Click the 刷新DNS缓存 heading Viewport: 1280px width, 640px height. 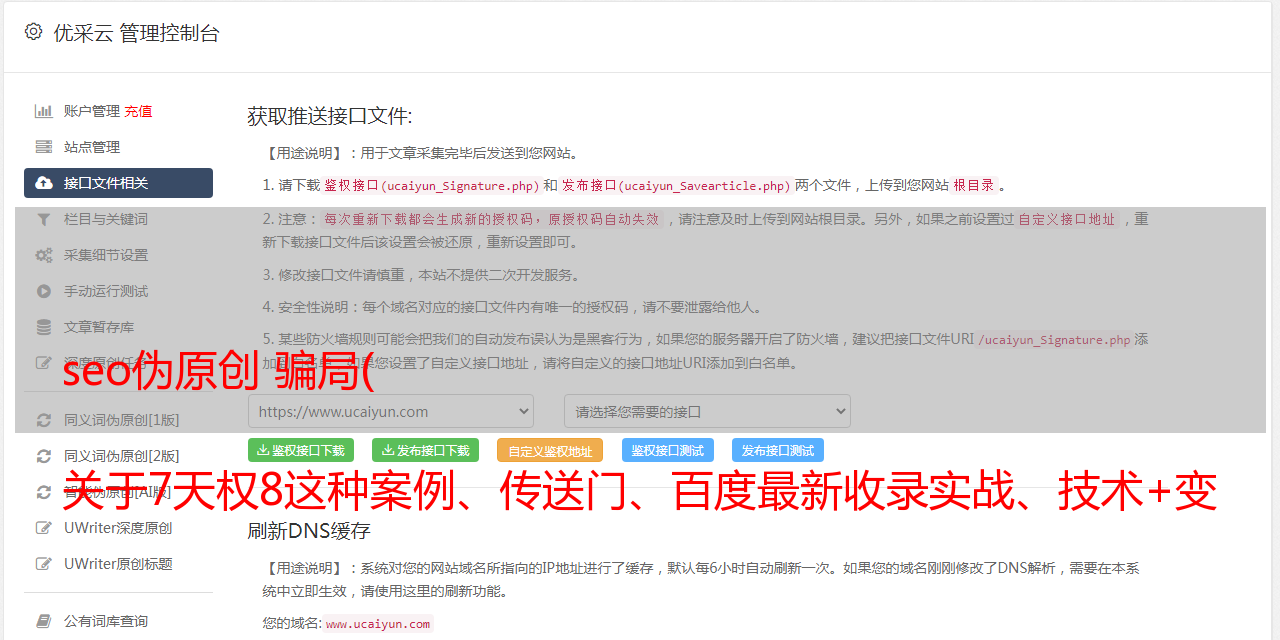point(309,530)
